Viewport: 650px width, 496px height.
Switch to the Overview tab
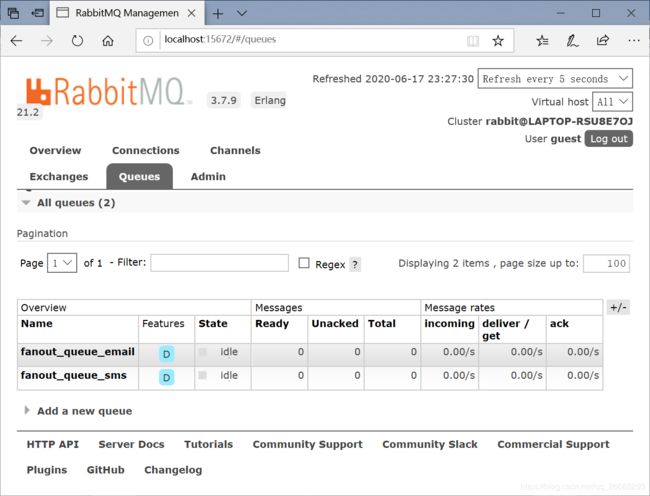(x=55, y=150)
